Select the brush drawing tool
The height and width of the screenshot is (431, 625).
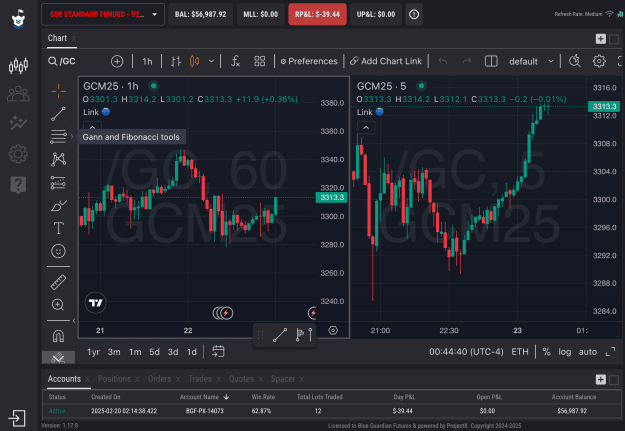point(59,206)
